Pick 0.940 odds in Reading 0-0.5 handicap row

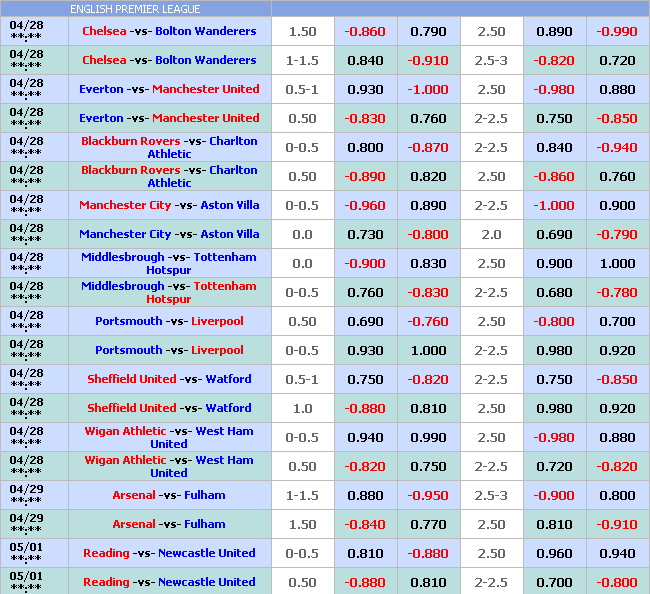click(x=617, y=554)
